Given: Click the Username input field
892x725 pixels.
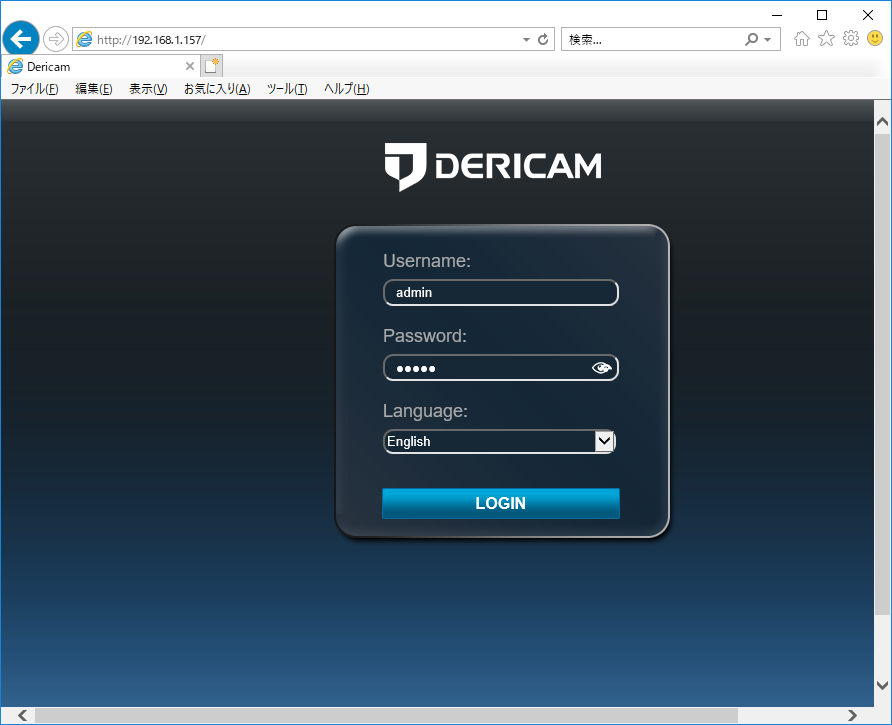Looking at the screenshot, I should click(501, 293).
